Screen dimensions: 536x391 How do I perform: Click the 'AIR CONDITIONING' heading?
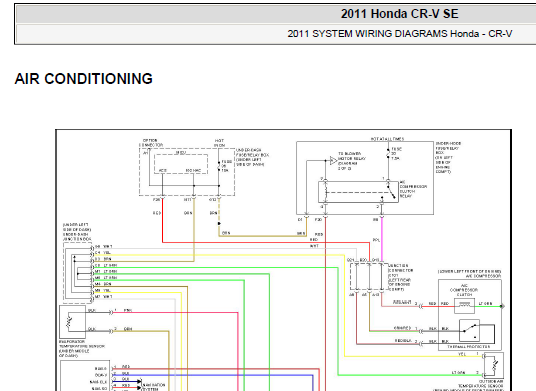84,79
